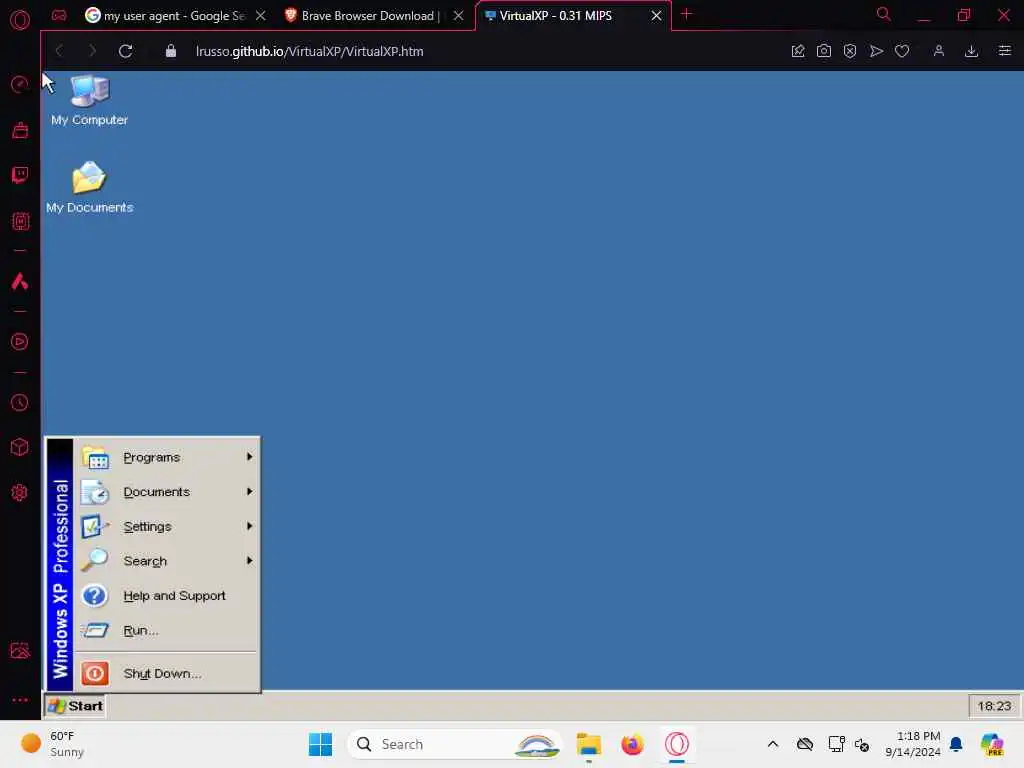Select Run... in Start menu
1024x768 pixels.
pos(167,630)
